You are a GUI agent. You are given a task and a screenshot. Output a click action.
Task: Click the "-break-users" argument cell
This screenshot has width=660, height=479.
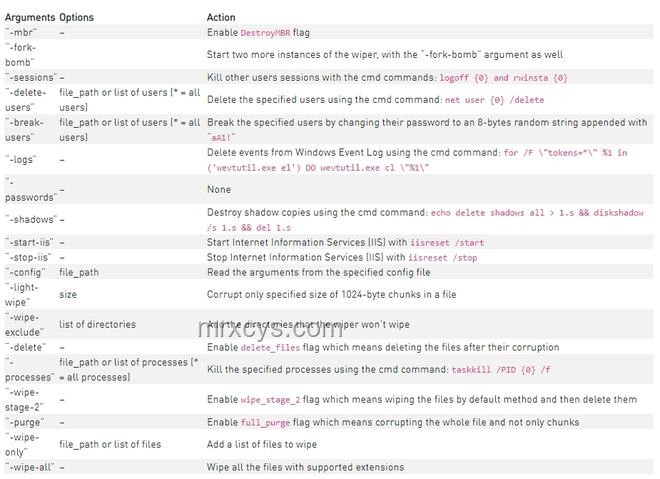click(x=24, y=130)
